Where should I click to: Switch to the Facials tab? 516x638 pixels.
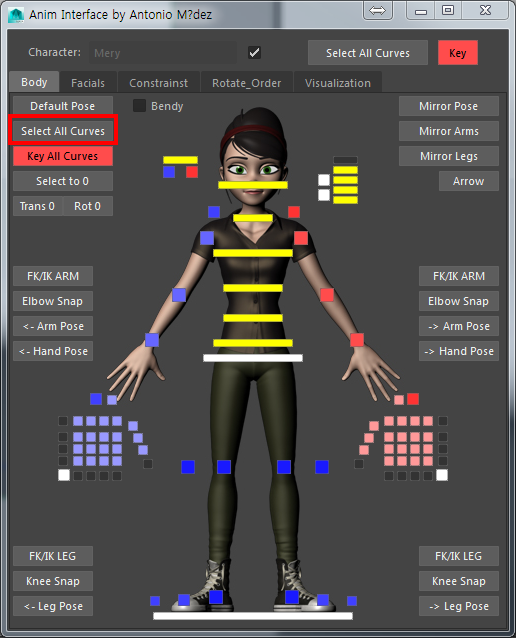click(88, 83)
